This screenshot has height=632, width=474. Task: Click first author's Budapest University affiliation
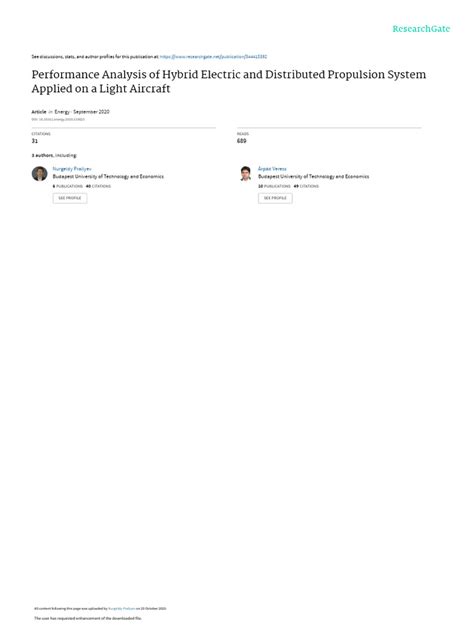(108, 177)
